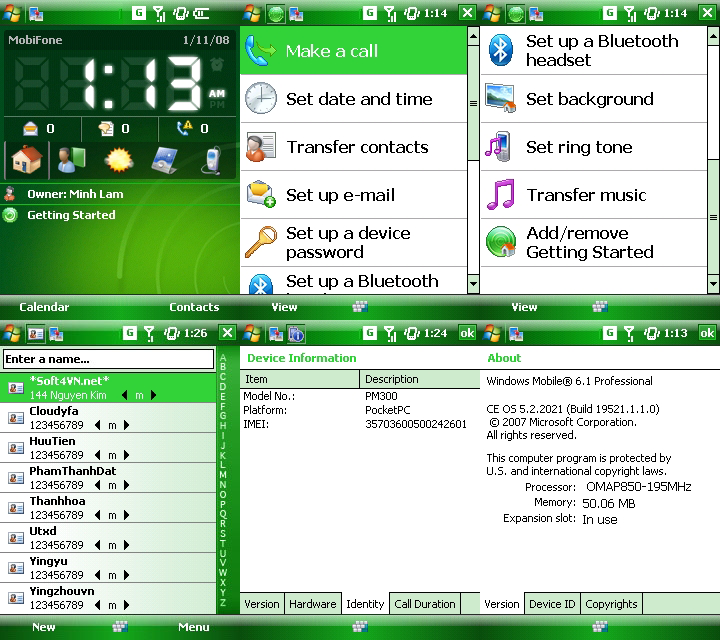Switch to the Copyrights tab

pyautogui.click(x=611, y=604)
